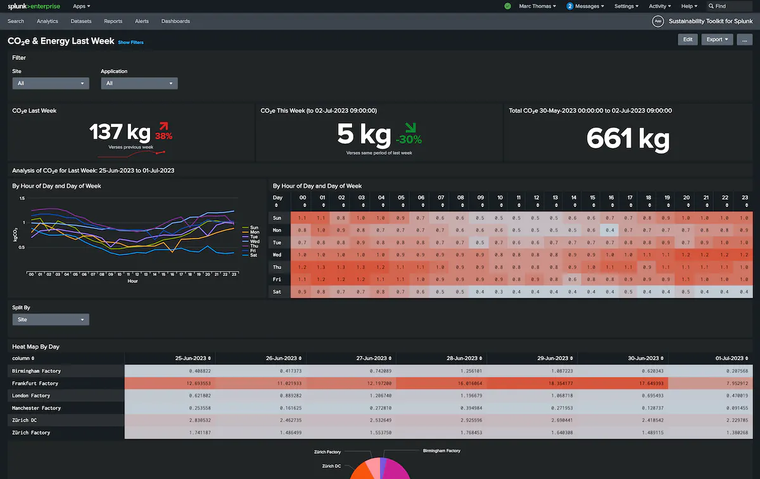Click the Sat legend entry in chart
760x479 pixels.
pyautogui.click(x=250, y=255)
